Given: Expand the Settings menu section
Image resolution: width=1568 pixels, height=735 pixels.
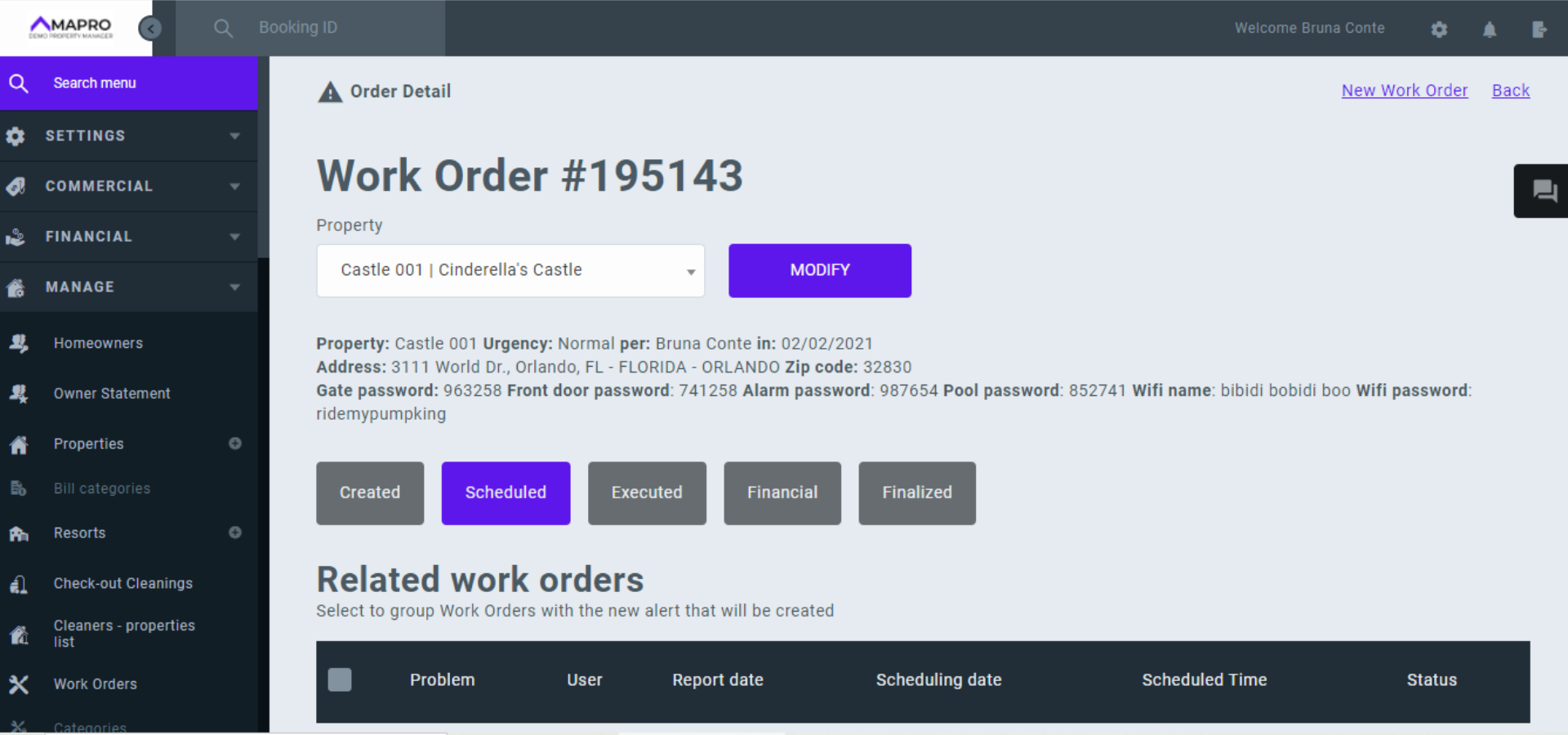Looking at the screenshot, I should coord(129,136).
